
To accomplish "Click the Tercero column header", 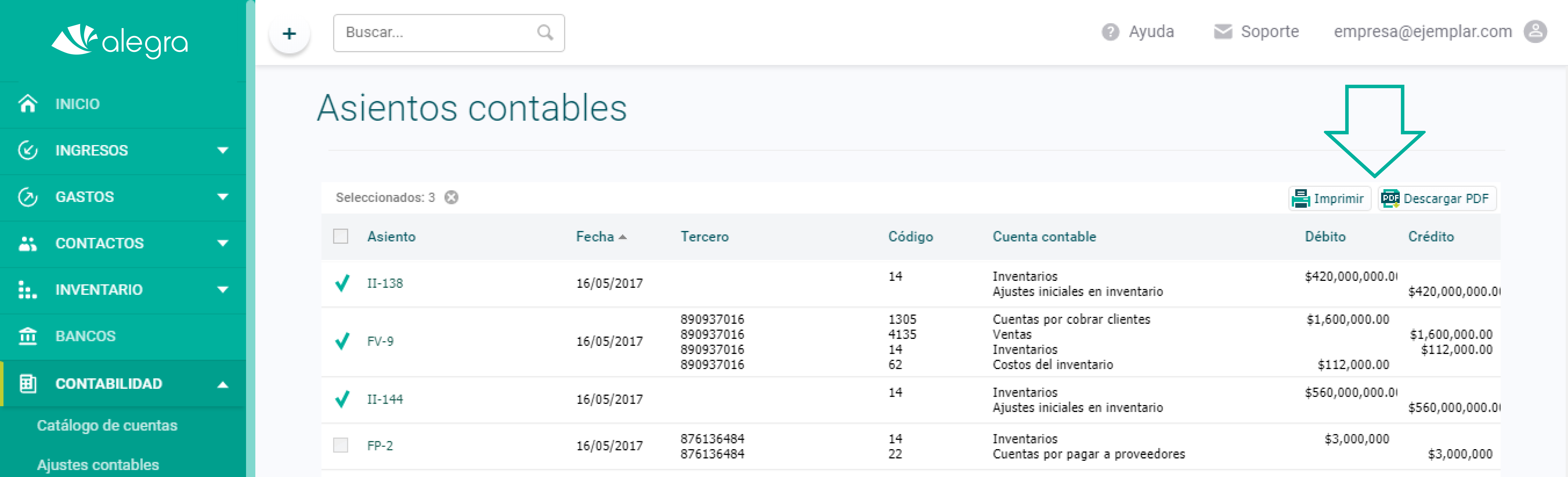I will tap(704, 237).
